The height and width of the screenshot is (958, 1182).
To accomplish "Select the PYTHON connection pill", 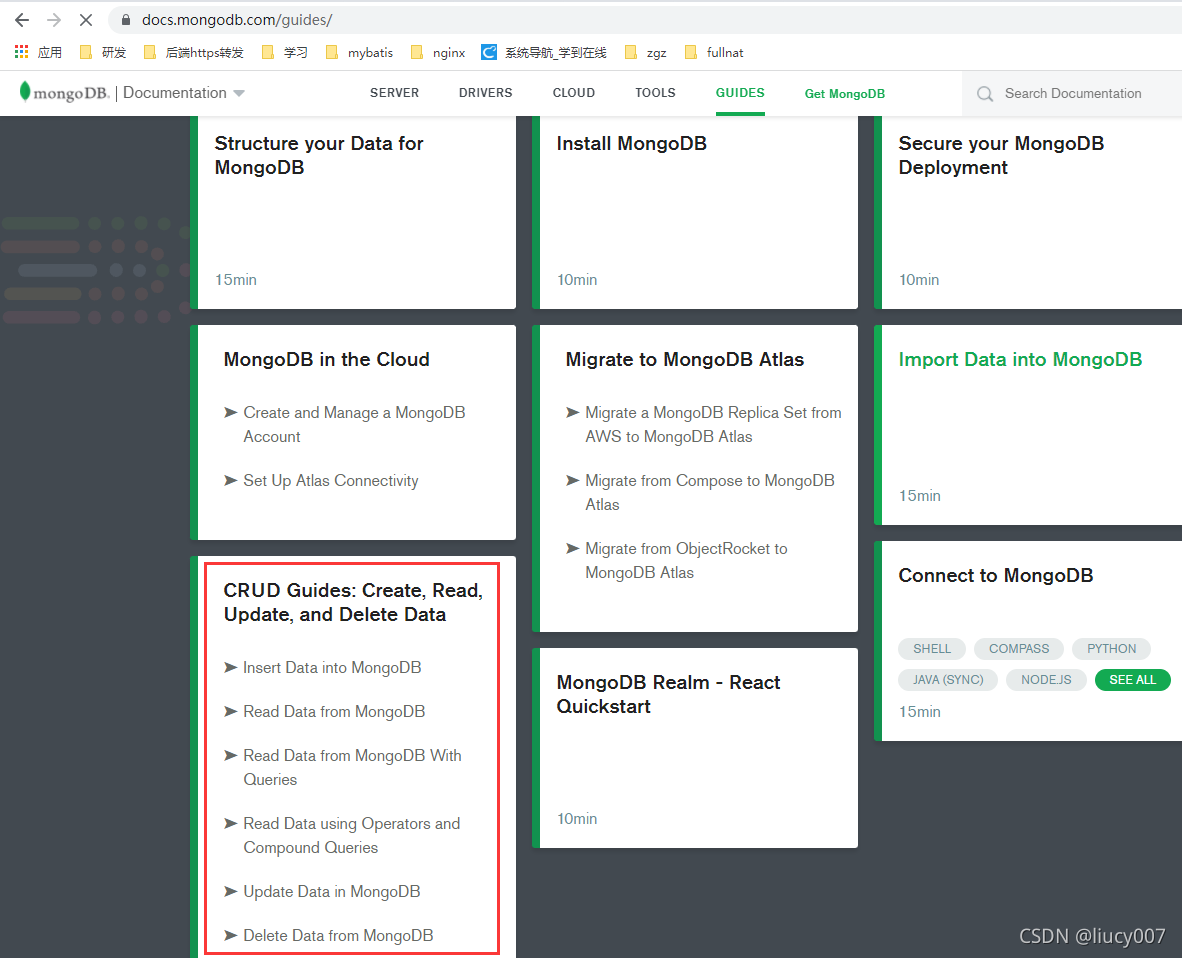I will (x=1111, y=649).
